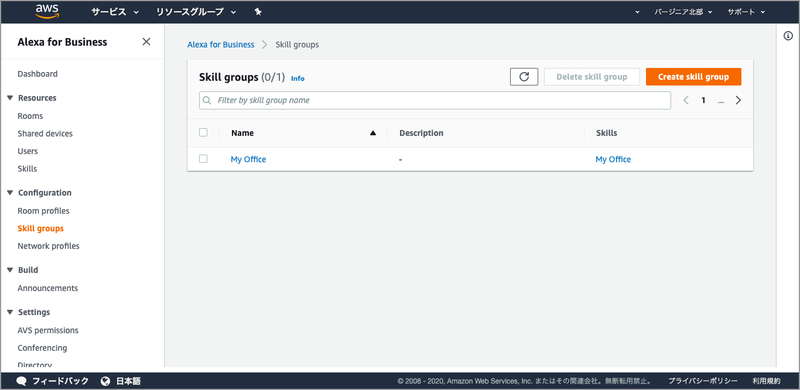The image size is (800, 390).
Task: Click the Description column header
Action: 421,133
